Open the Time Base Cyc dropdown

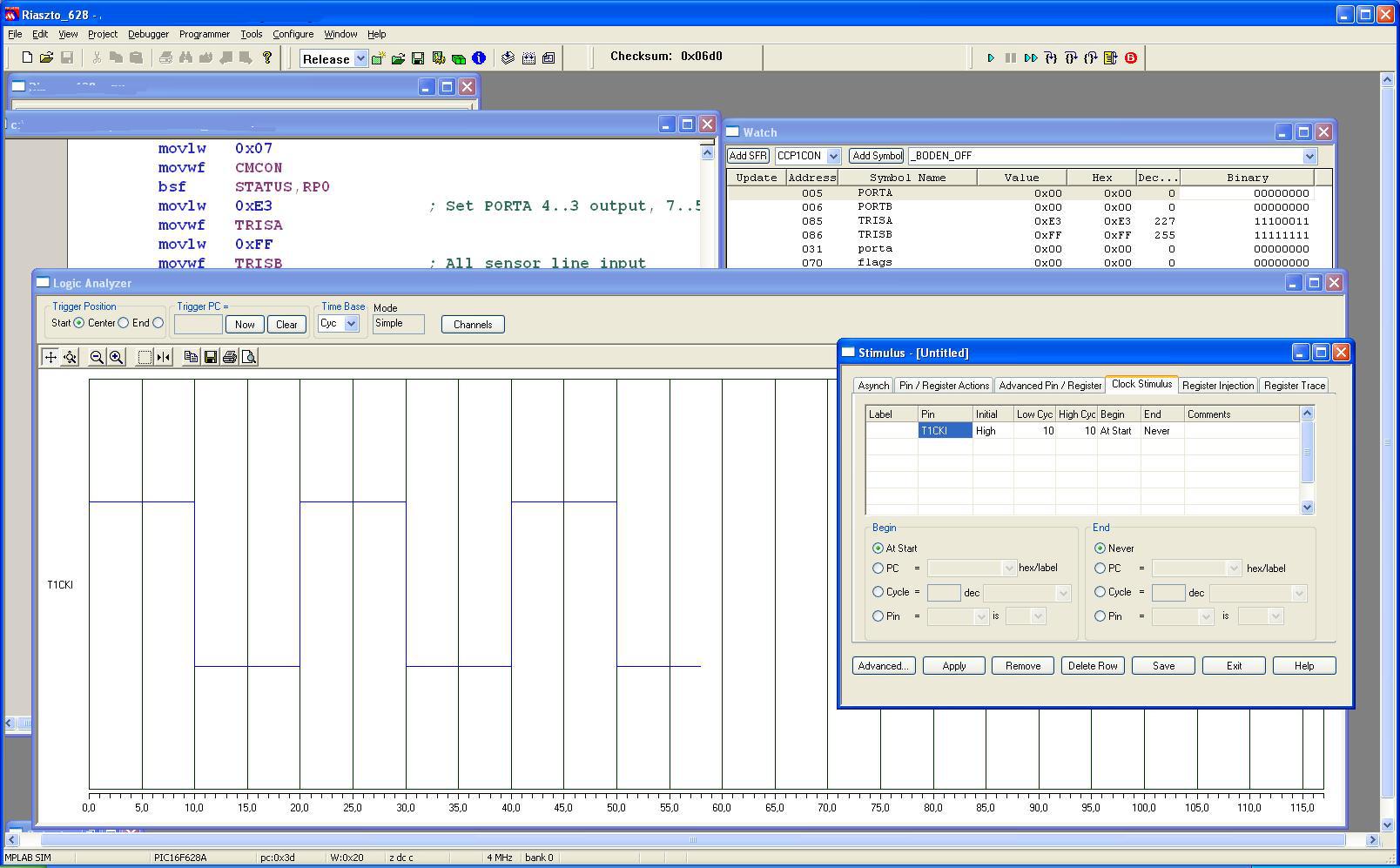click(351, 324)
